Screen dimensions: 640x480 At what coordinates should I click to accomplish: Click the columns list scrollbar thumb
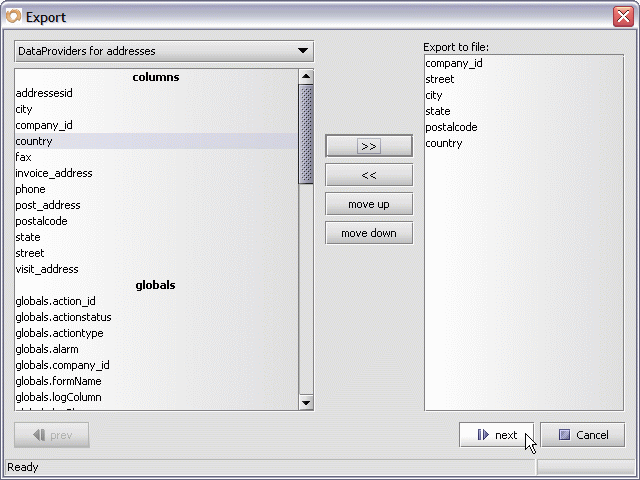pos(306,134)
